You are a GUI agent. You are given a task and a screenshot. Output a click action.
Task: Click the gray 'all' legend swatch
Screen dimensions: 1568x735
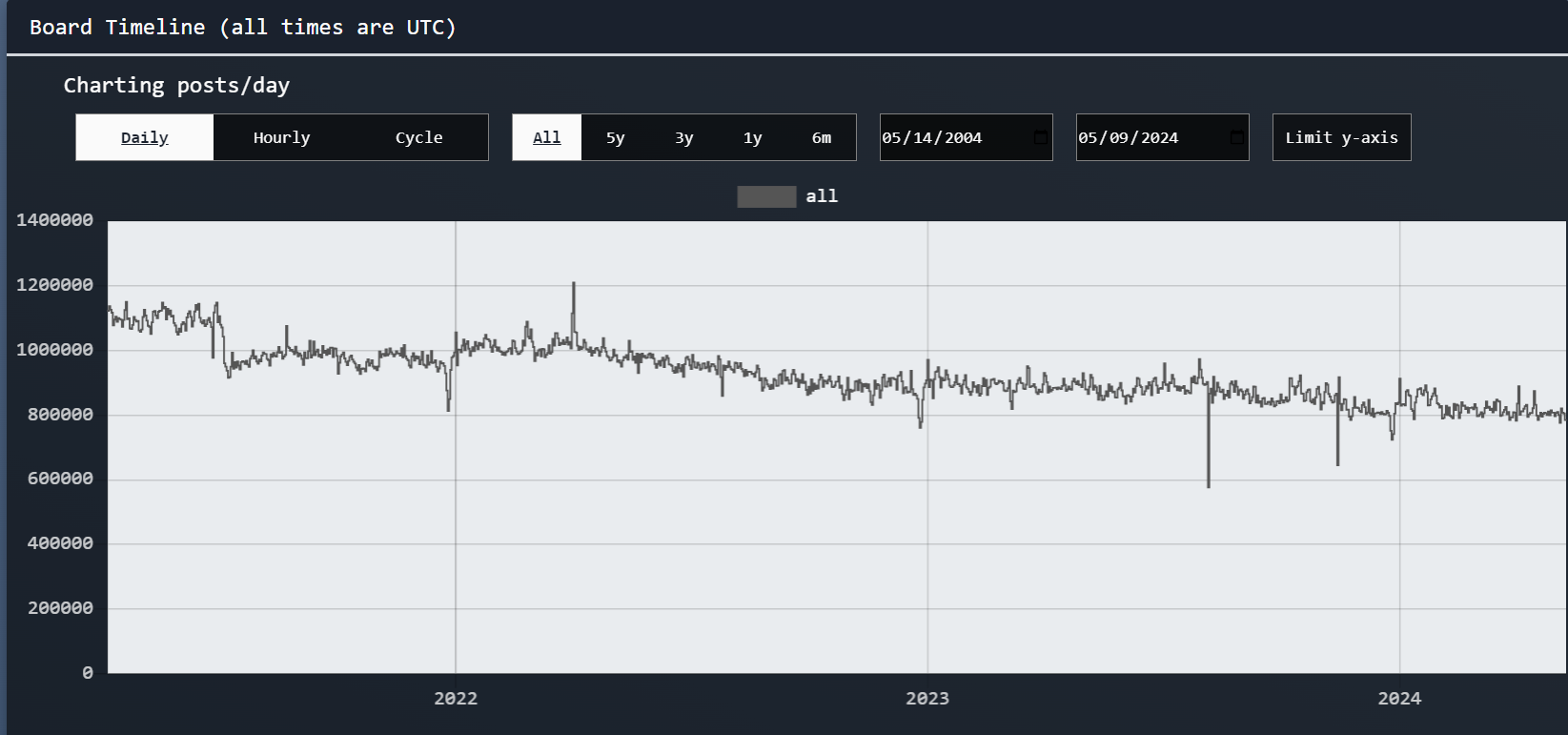(766, 196)
